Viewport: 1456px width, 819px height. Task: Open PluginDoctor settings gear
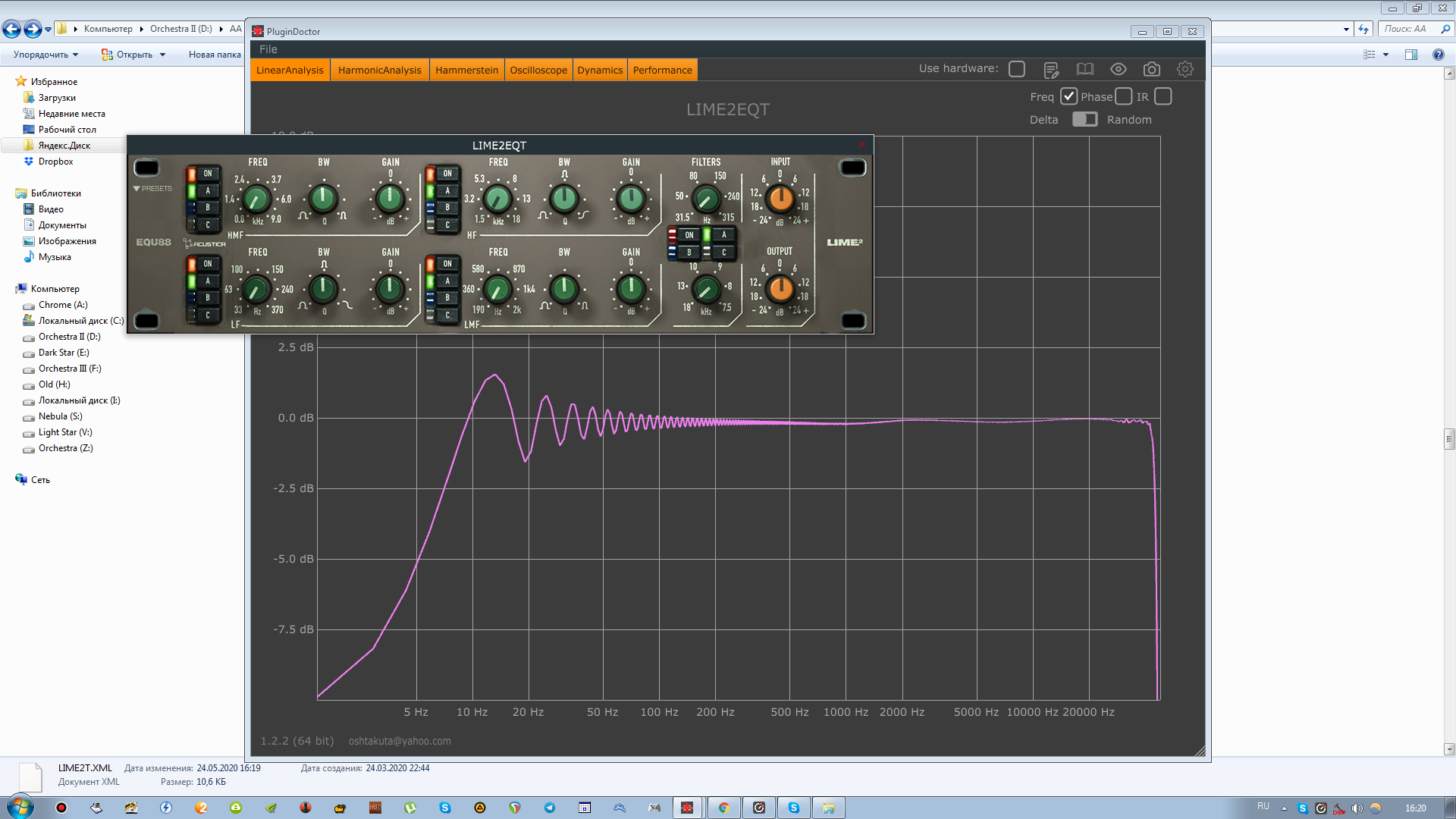click(1185, 69)
